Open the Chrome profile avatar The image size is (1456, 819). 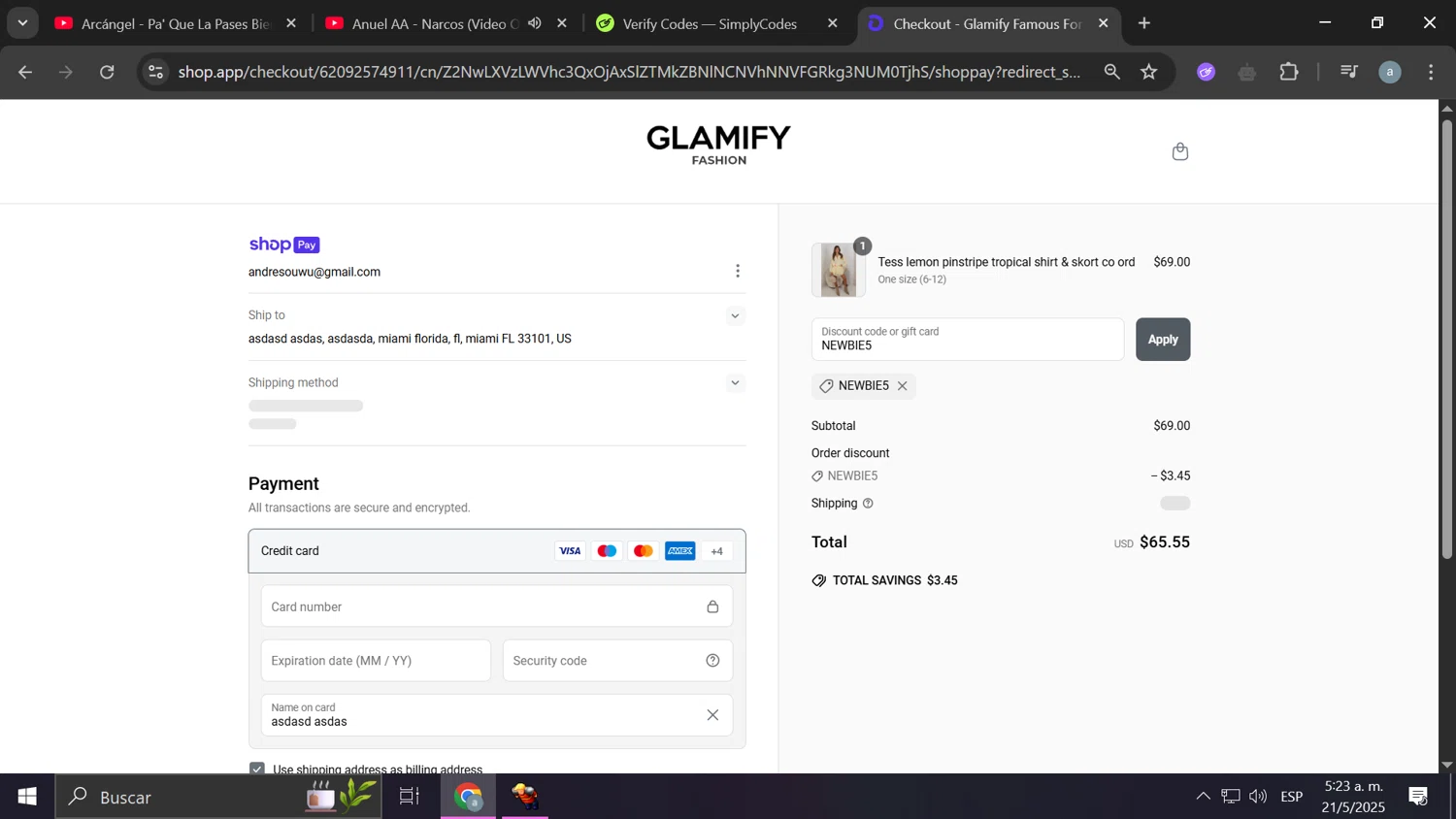pyautogui.click(x=1390, y=72)
